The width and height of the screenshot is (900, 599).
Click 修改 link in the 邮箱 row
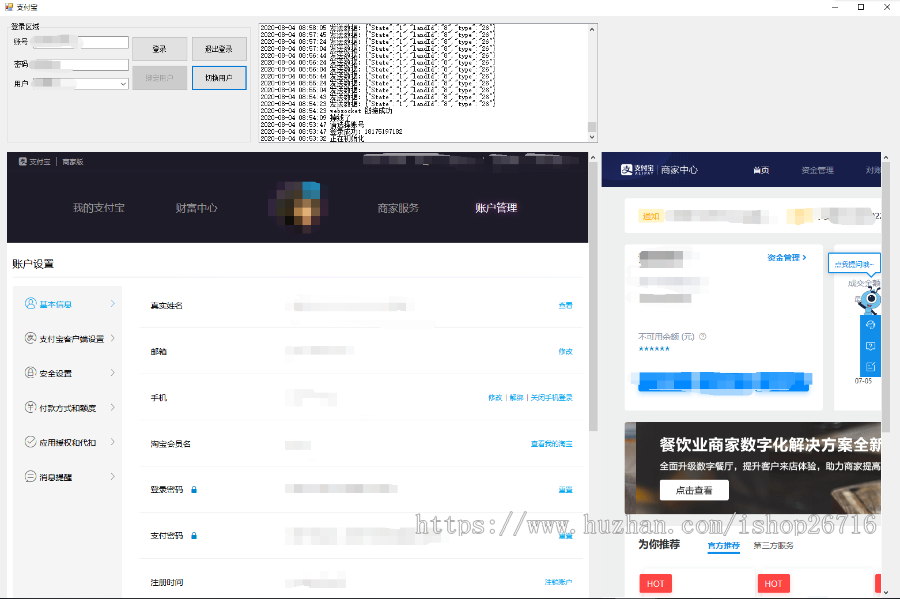pos(565,351)
